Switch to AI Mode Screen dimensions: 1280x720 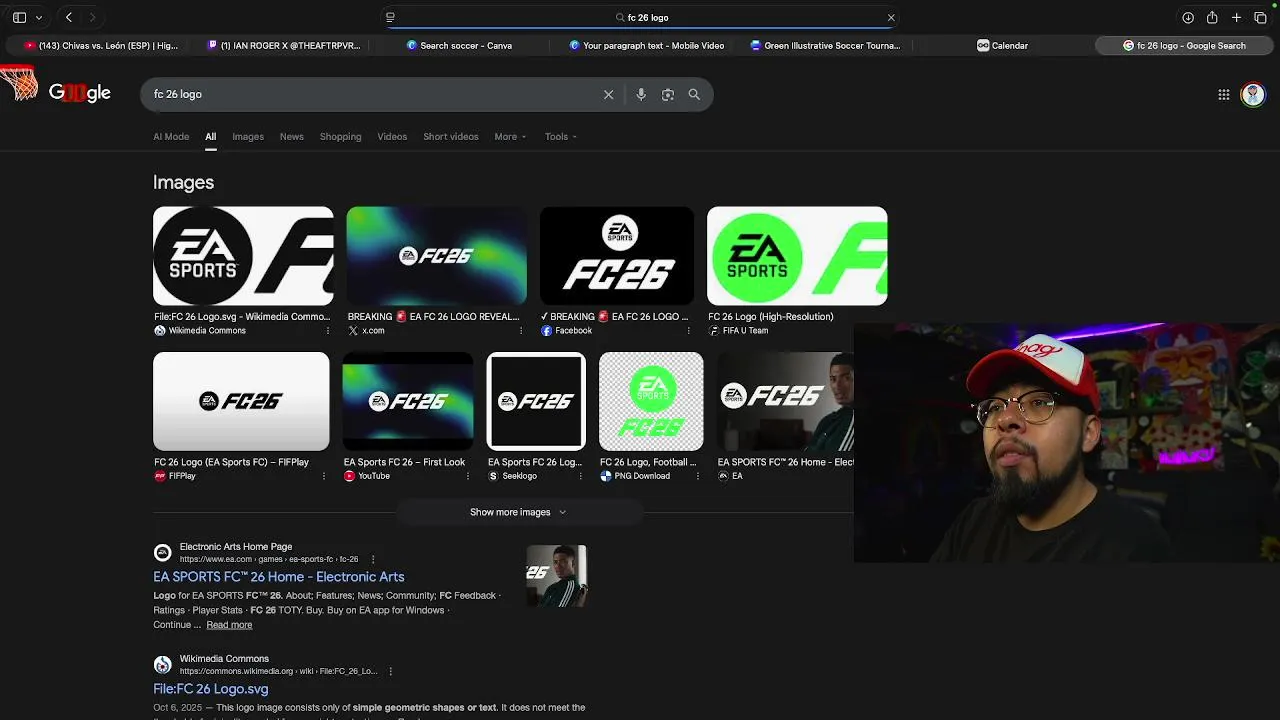pos(171,136)
